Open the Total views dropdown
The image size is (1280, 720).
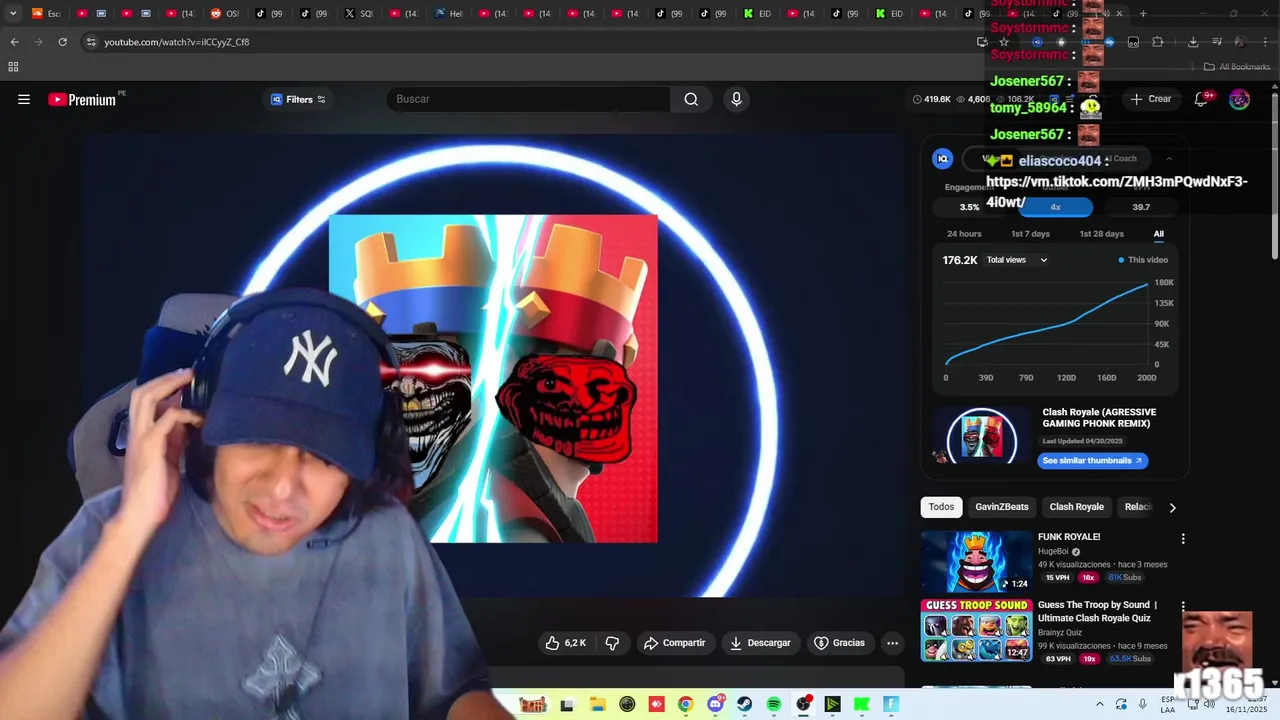pos(1016,260)
